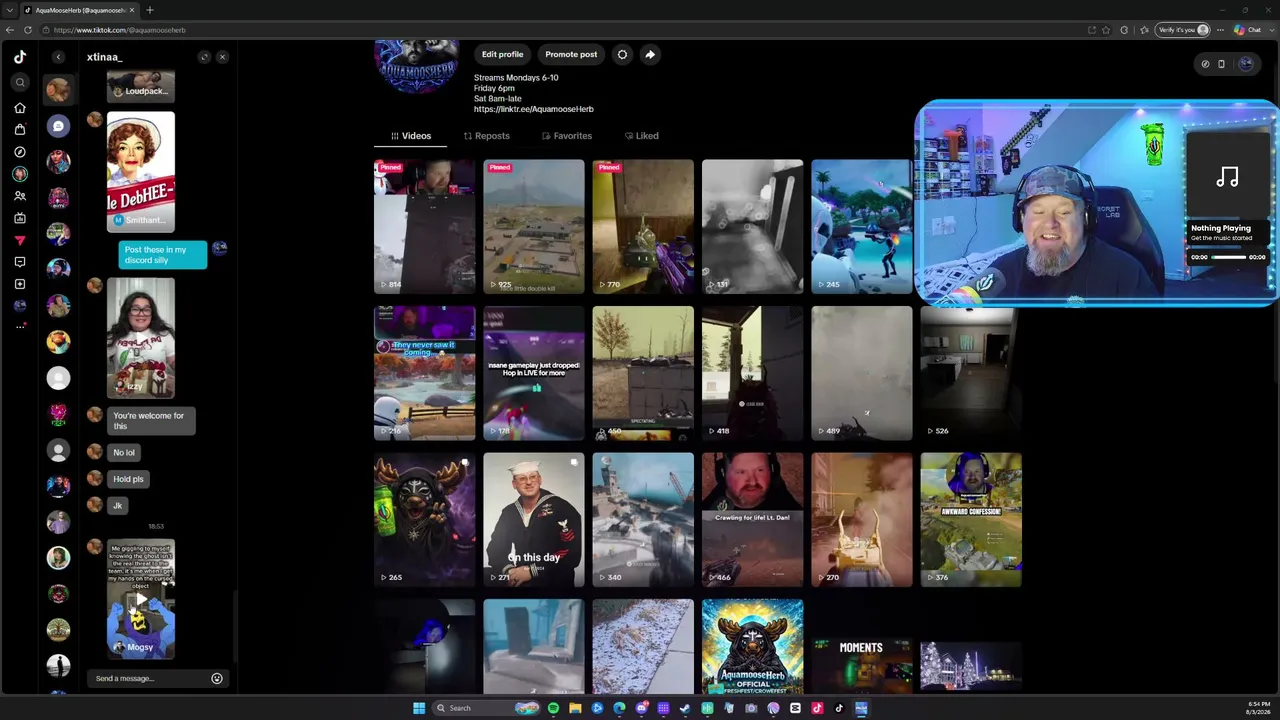
Task: Open the pinned video with 925 views
Action: 534,226
